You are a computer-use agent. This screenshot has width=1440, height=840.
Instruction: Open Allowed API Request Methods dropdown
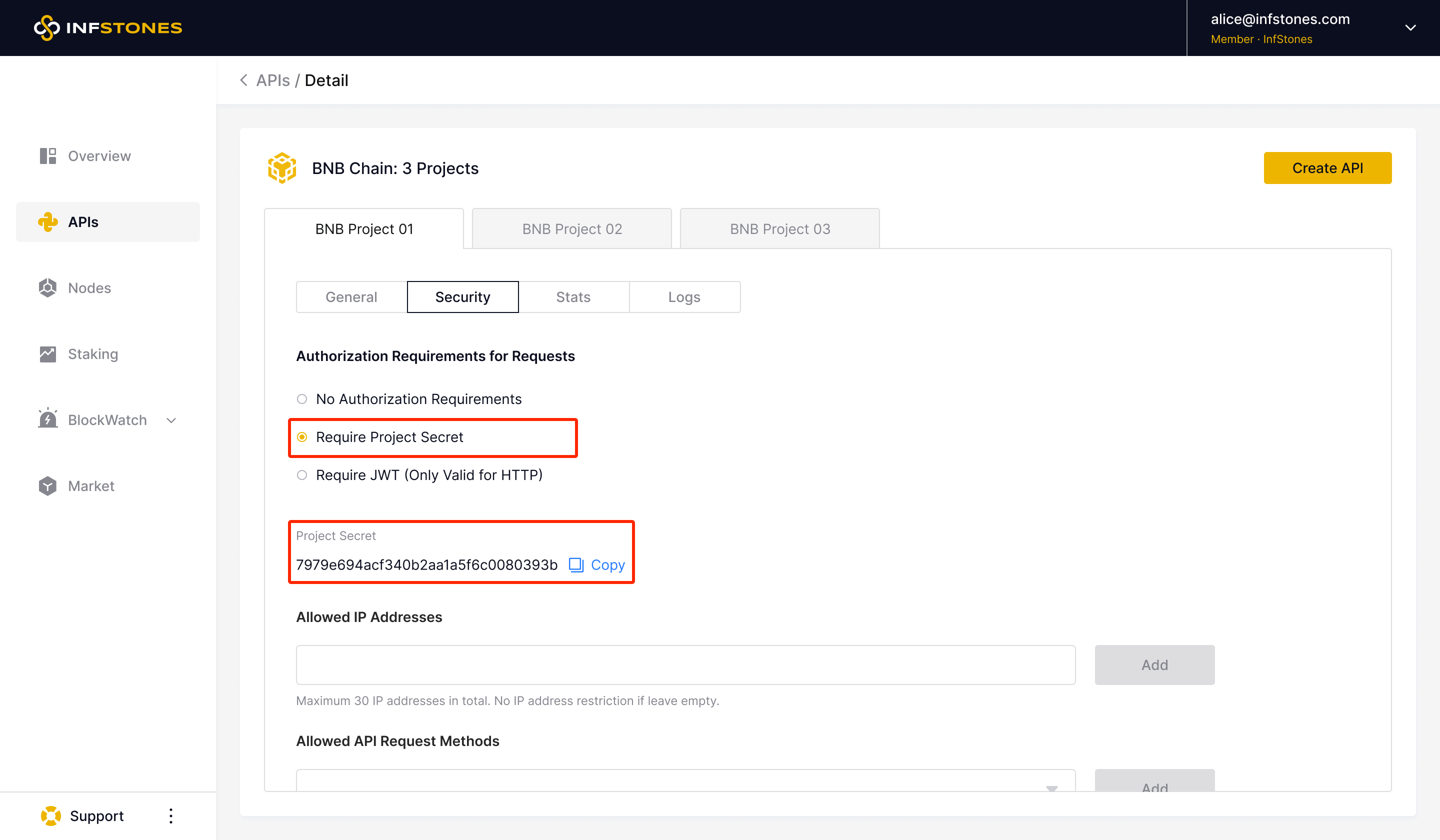[x=685, y=780]
